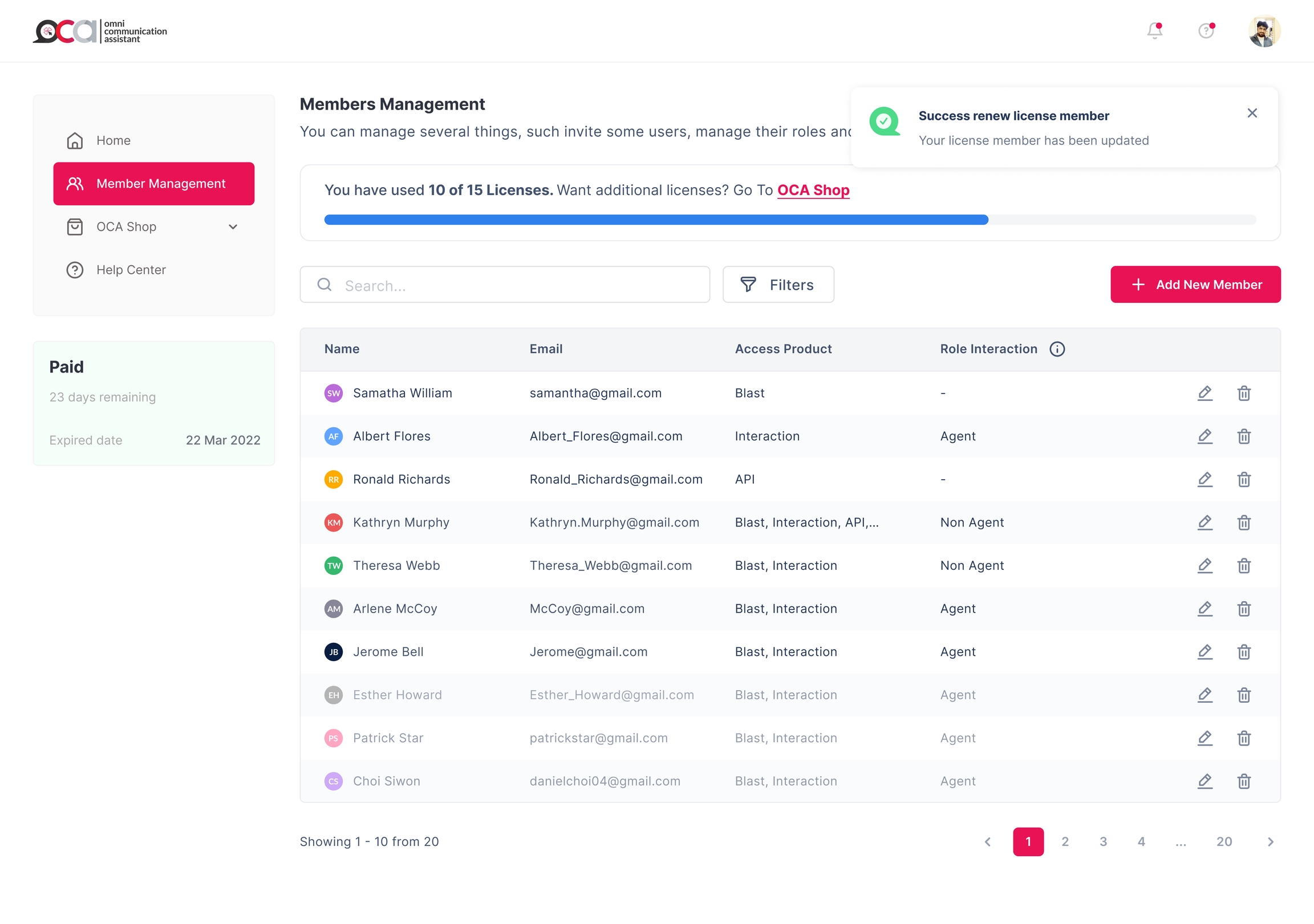
Task: Delete Choi Siwon's member row
Action: tap(1244, 781)
